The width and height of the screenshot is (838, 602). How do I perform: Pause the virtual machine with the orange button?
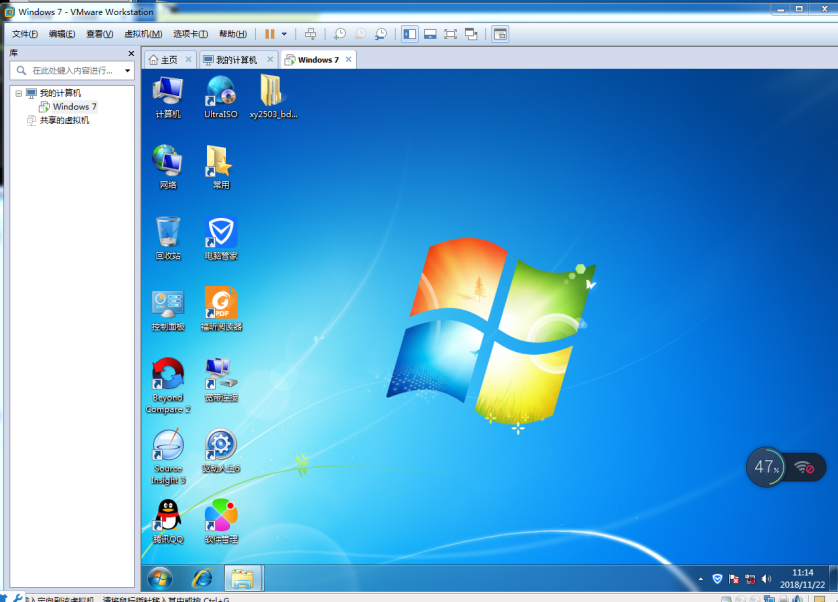tap(269, 34)
